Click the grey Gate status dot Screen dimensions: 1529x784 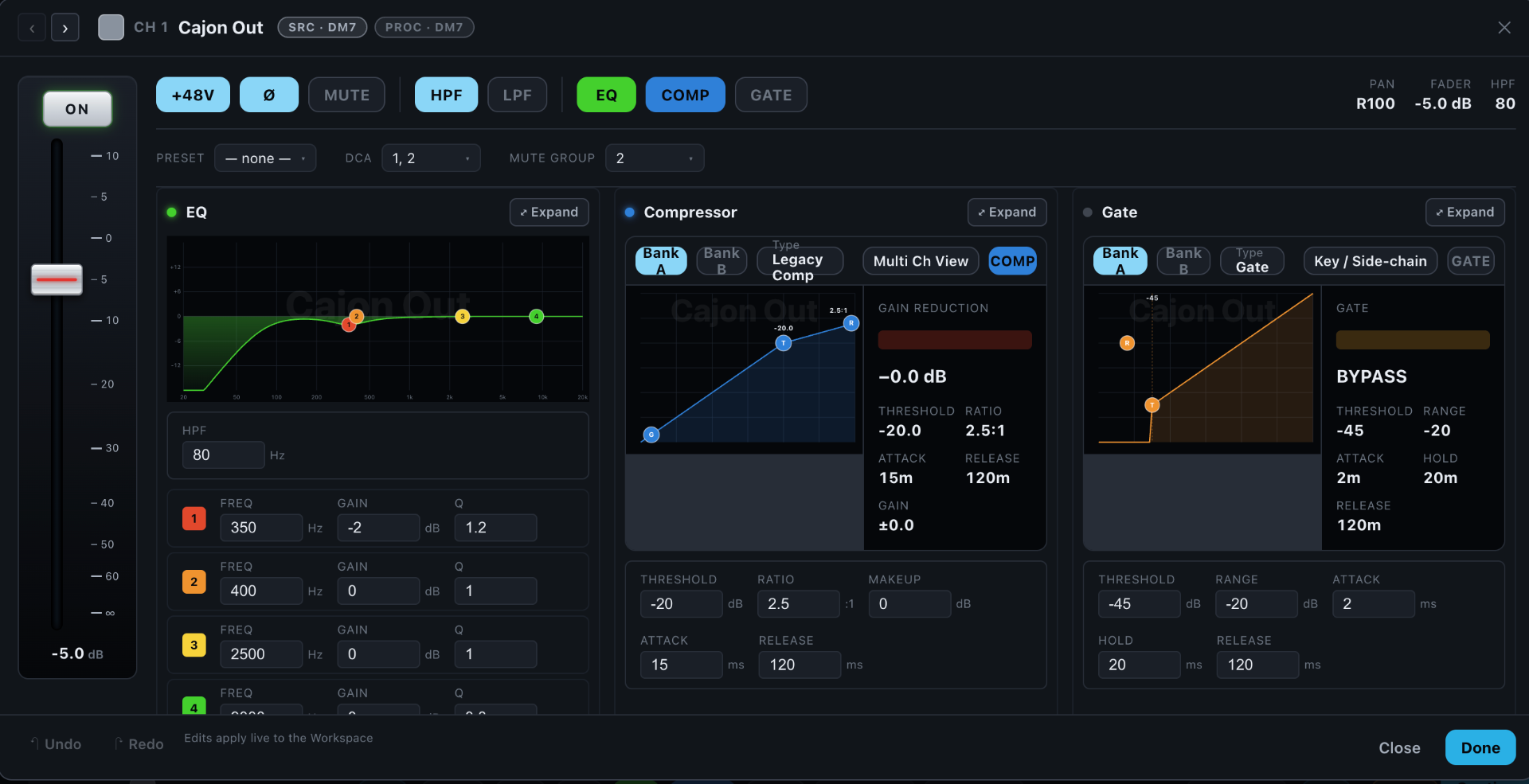[1087, 213]
